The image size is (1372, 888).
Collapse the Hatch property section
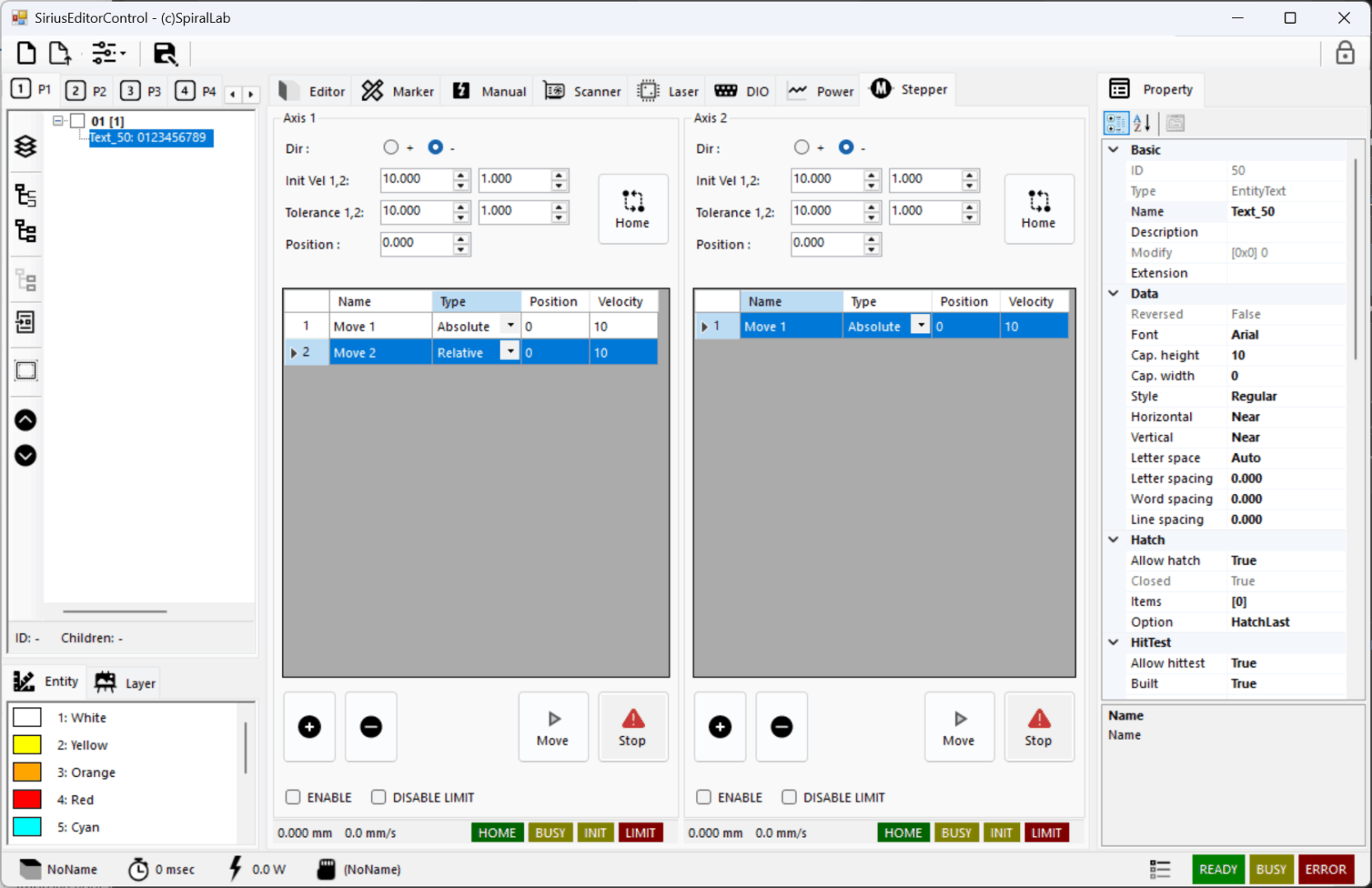pos(1114,540)
